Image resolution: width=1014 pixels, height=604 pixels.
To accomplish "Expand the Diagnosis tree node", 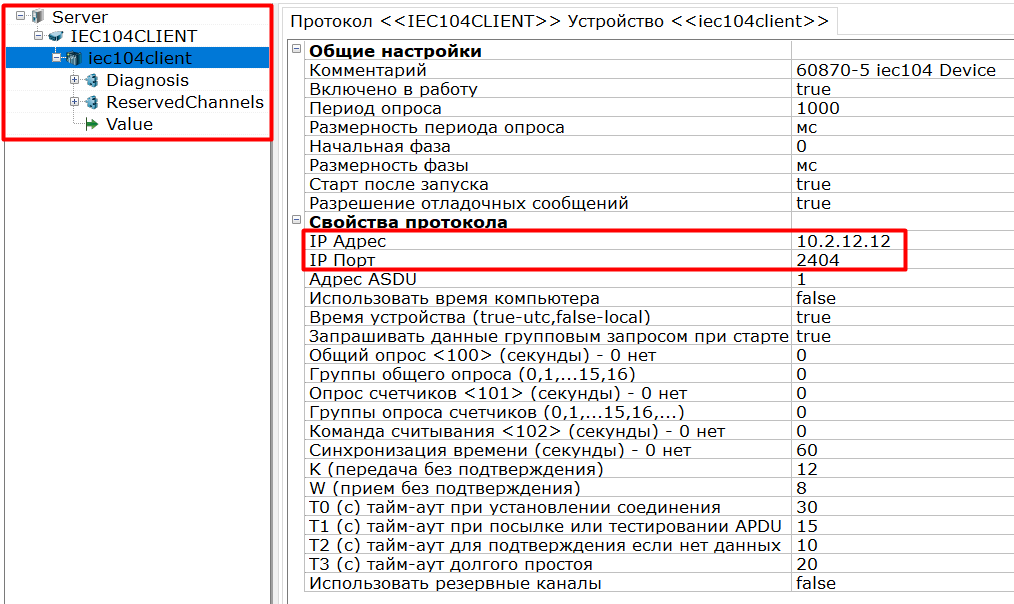I will [x=75, y=80].
